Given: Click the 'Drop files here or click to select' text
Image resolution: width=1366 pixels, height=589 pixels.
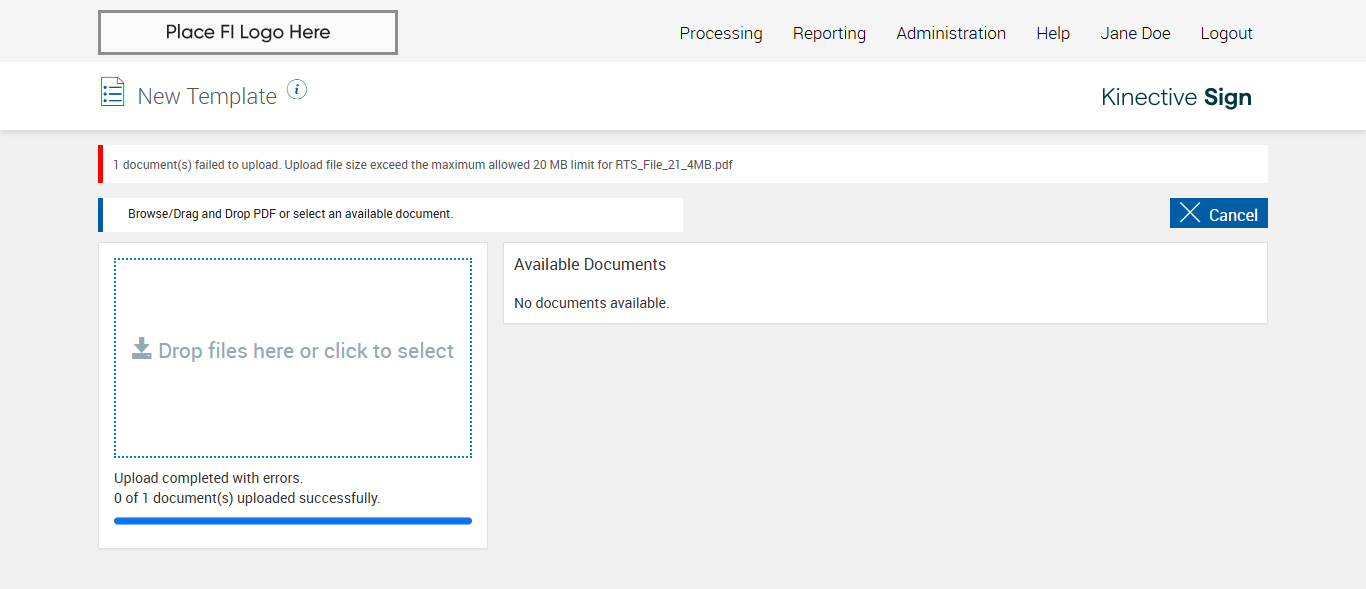Looking at the screenshot, I should [306, 351].
